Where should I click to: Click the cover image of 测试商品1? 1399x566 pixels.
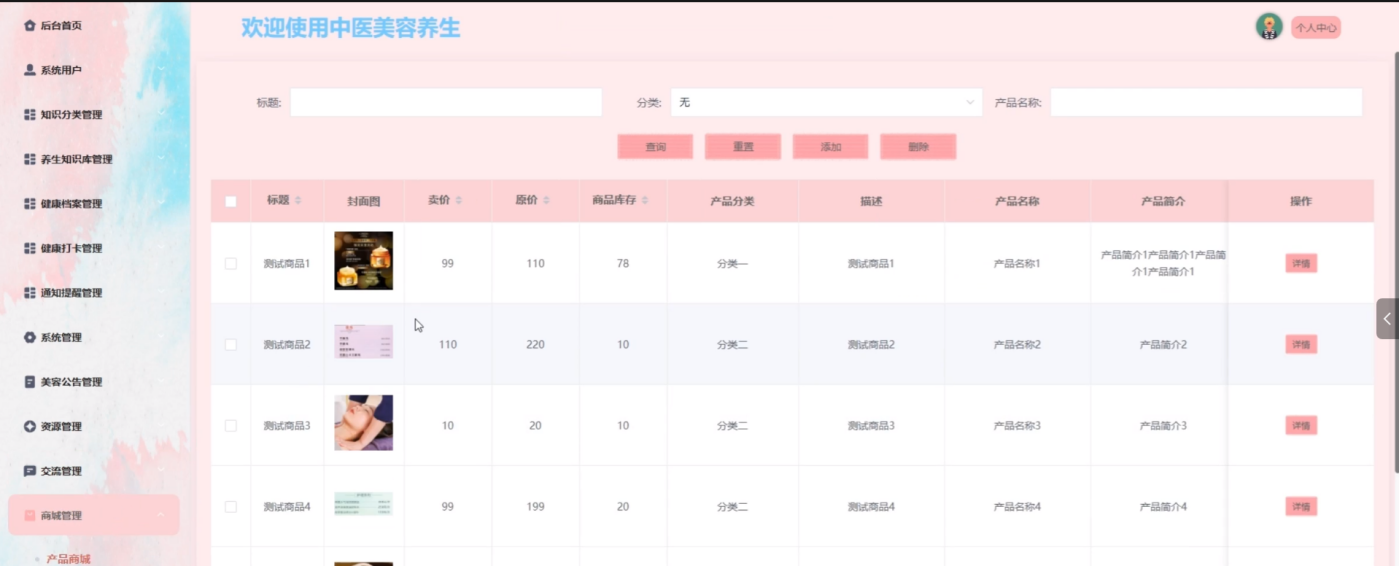363,261
